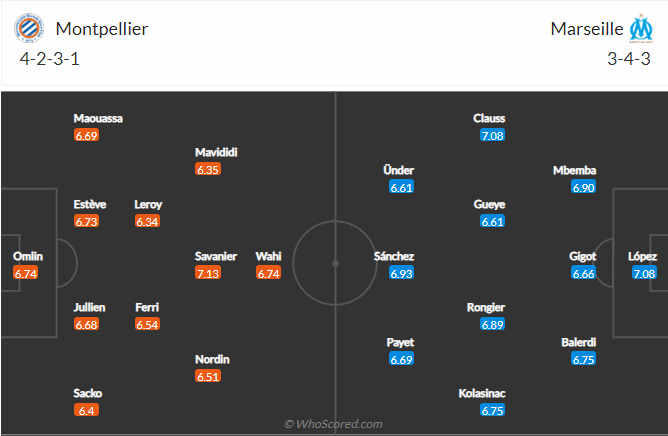Click the Marseille club logo icon
This screenshot has height=436, width=668.
pyautogui.click(x=641, y=29)
